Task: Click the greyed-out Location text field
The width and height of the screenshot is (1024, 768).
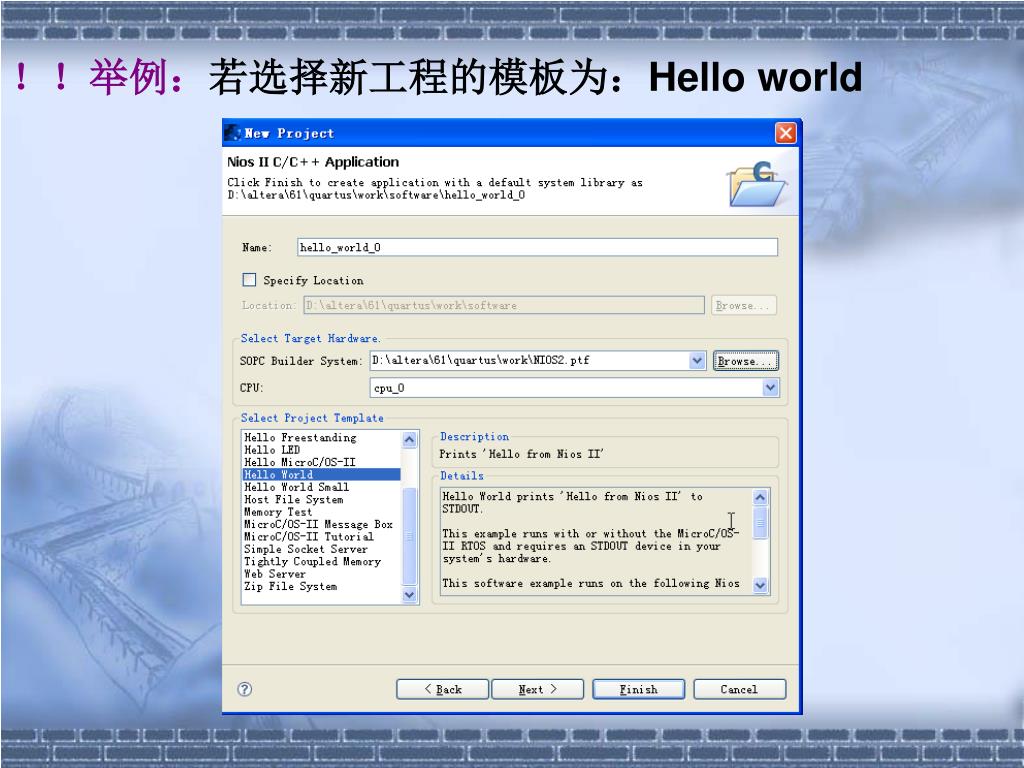Action: click(x=504, y=305)
